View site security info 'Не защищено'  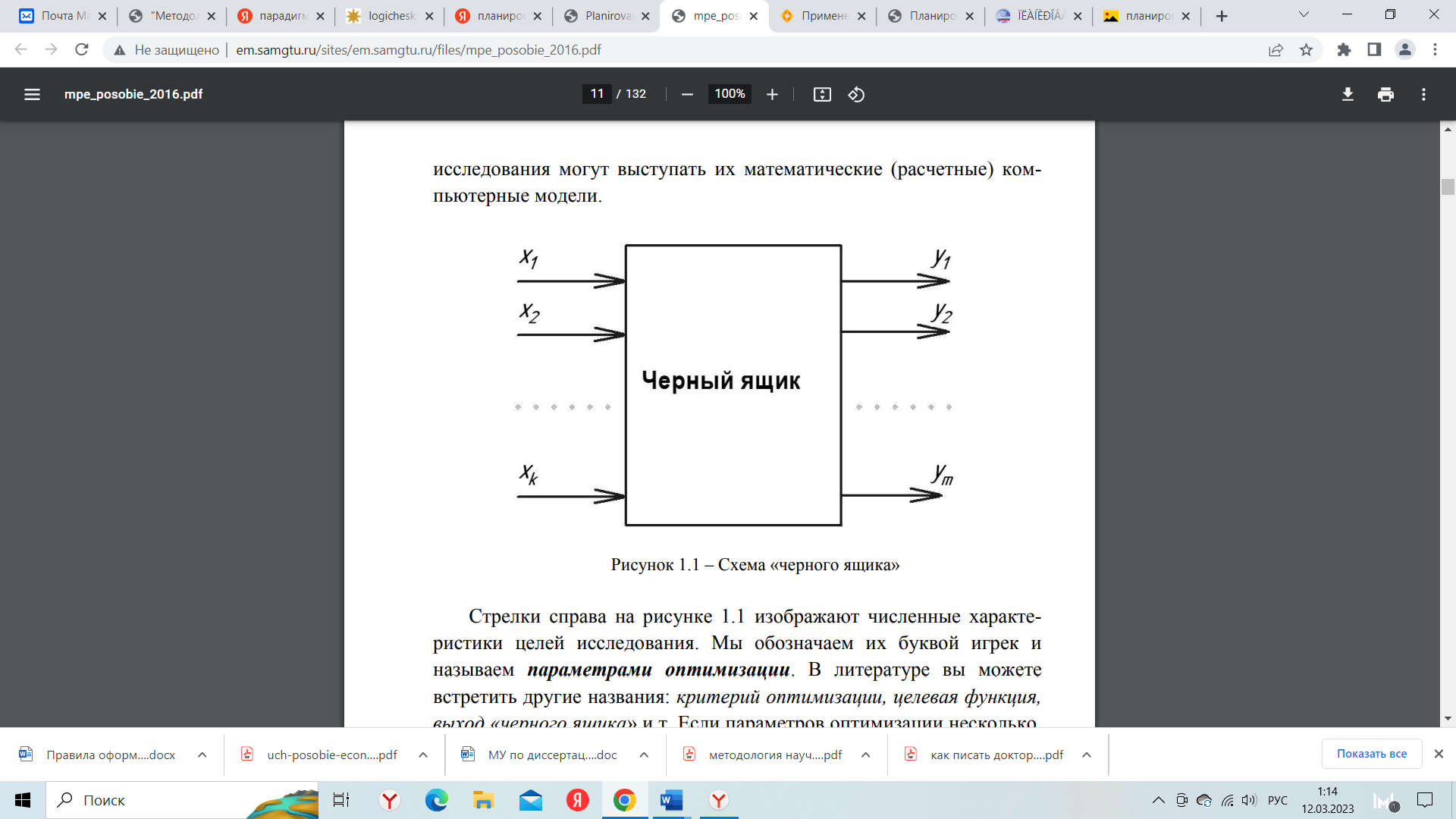point(166,49)
